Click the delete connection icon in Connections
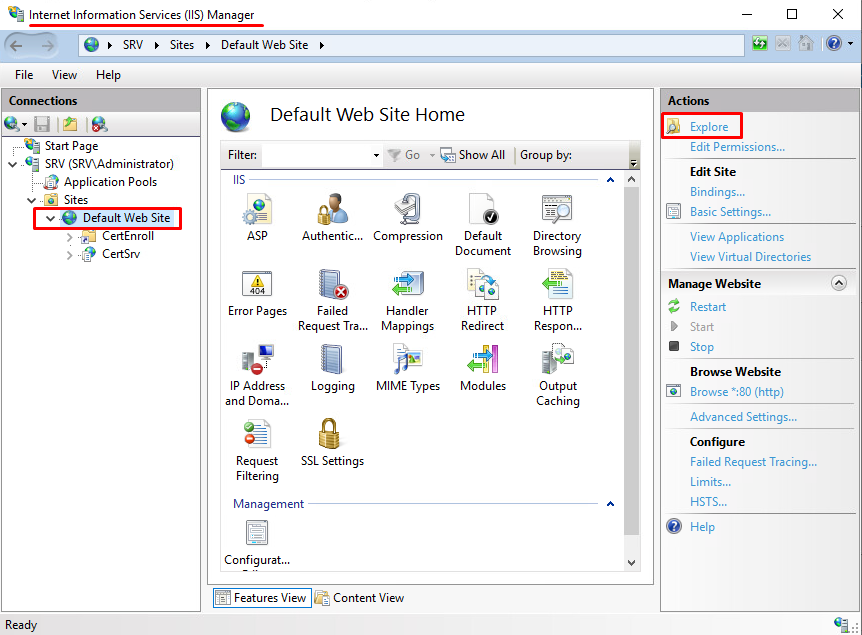 point(100,124)
